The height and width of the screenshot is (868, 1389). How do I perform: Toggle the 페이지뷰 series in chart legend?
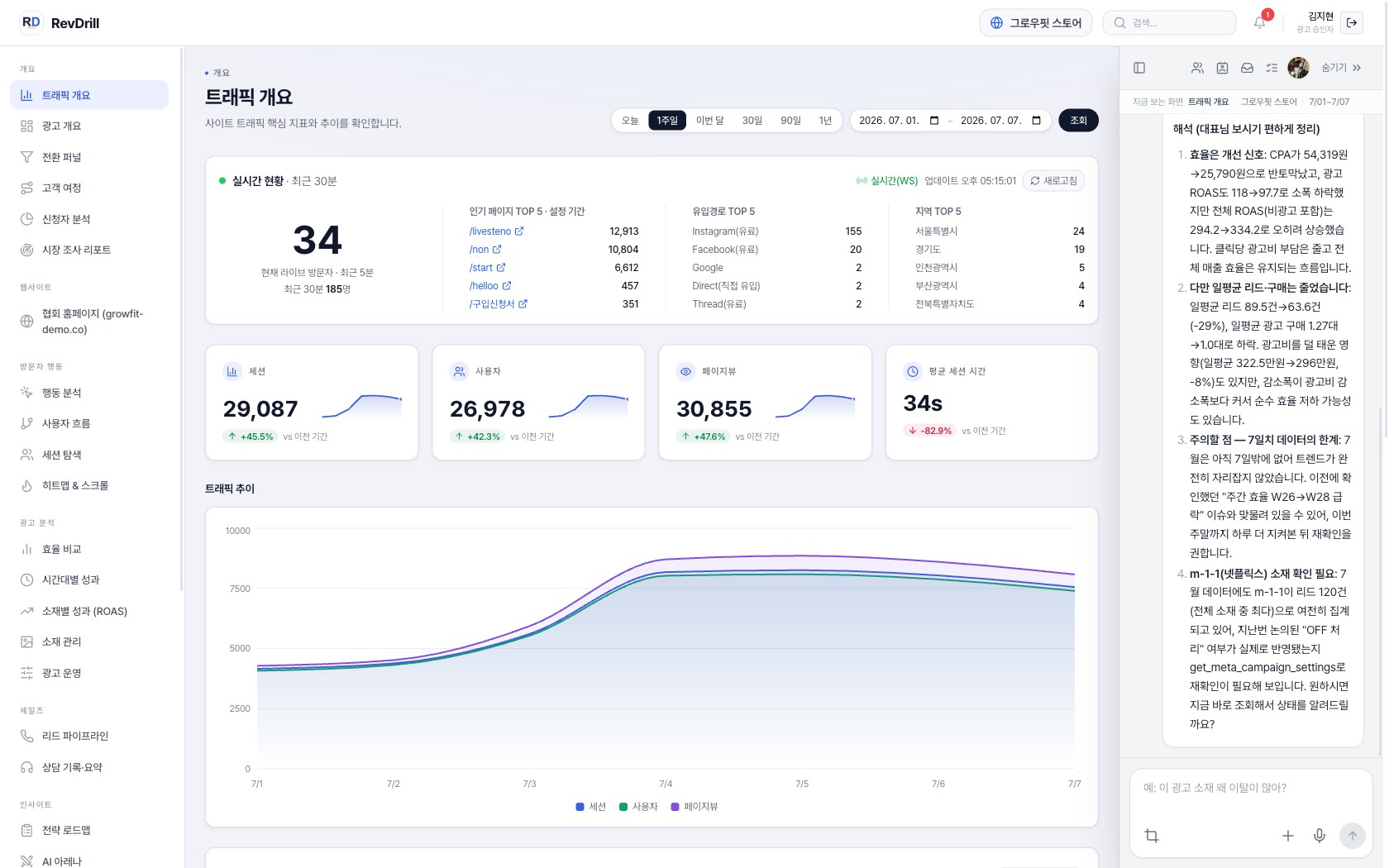coord(694,807)
